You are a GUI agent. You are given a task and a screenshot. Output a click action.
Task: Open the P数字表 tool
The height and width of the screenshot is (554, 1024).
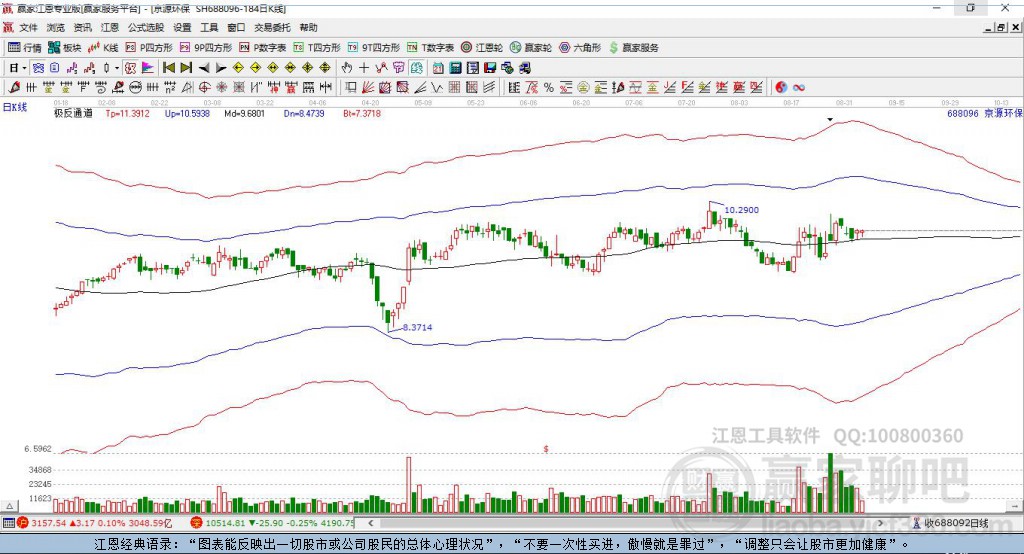click(263, 48)
